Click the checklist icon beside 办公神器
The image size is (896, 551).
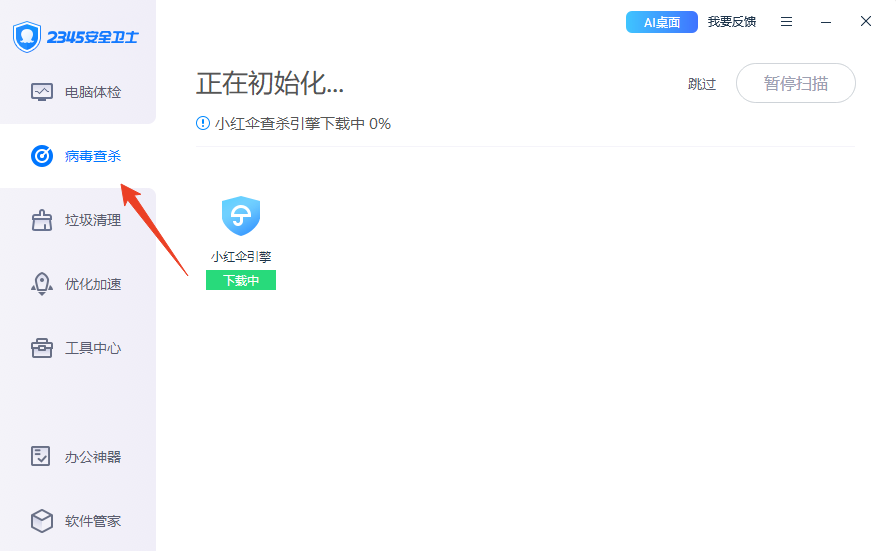click(x=41, y=456)
